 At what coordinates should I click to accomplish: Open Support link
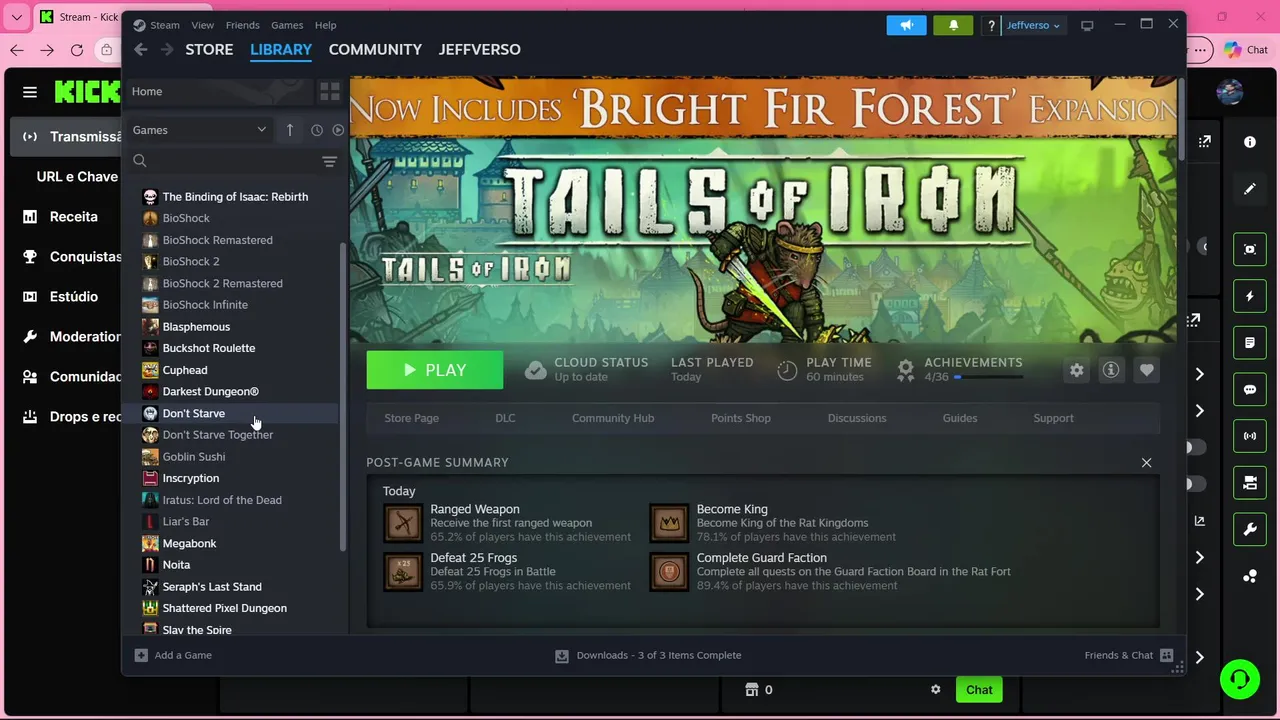[1053, 418]
